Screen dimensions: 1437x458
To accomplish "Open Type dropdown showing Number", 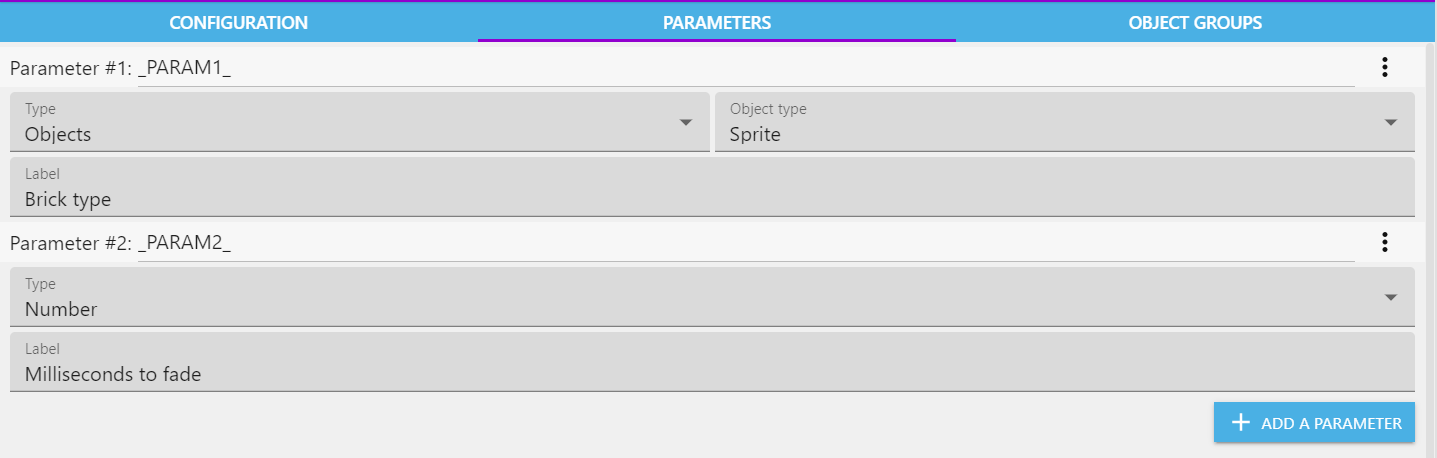I will 712,297.
